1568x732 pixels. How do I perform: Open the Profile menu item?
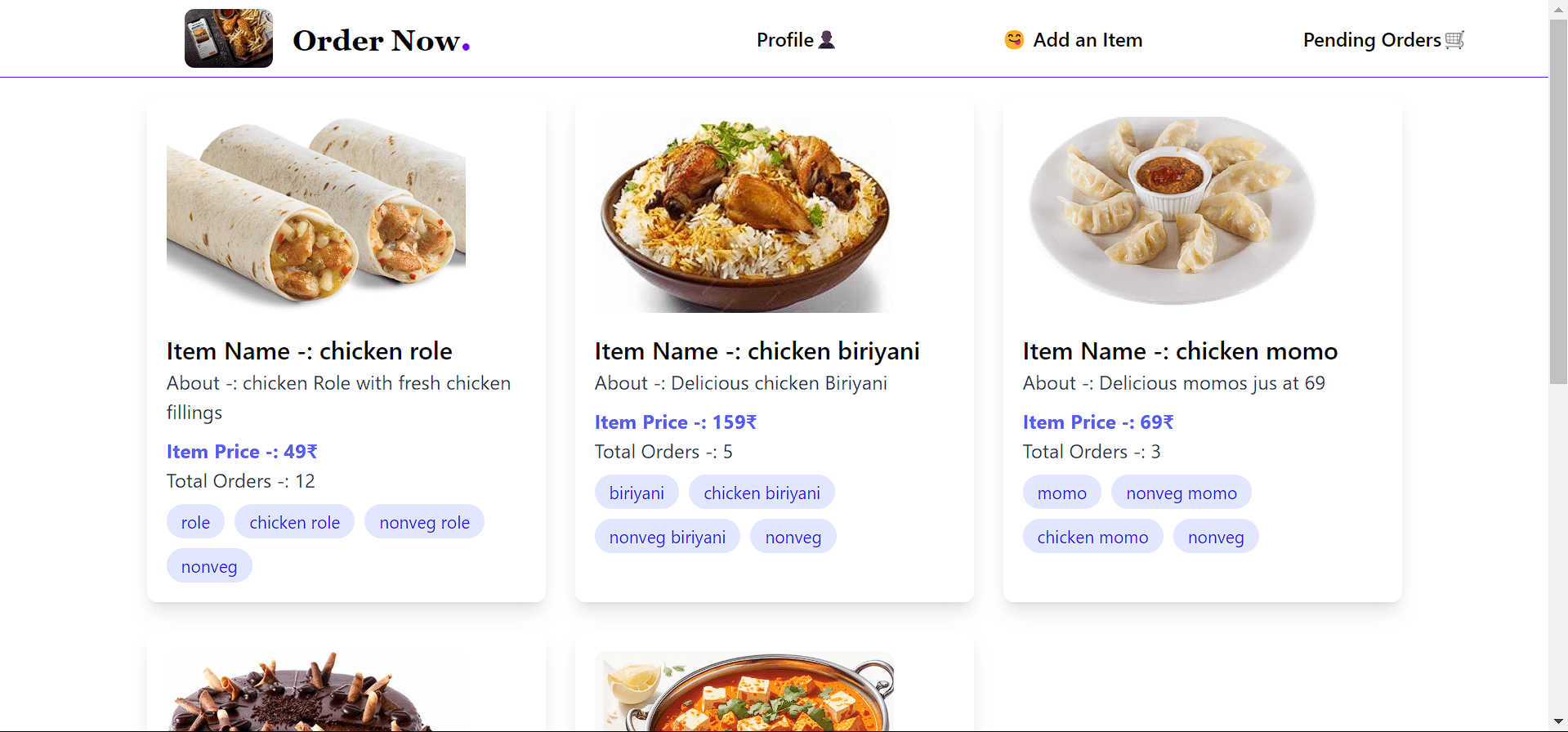pyautogui.click(x=785, y=40)
